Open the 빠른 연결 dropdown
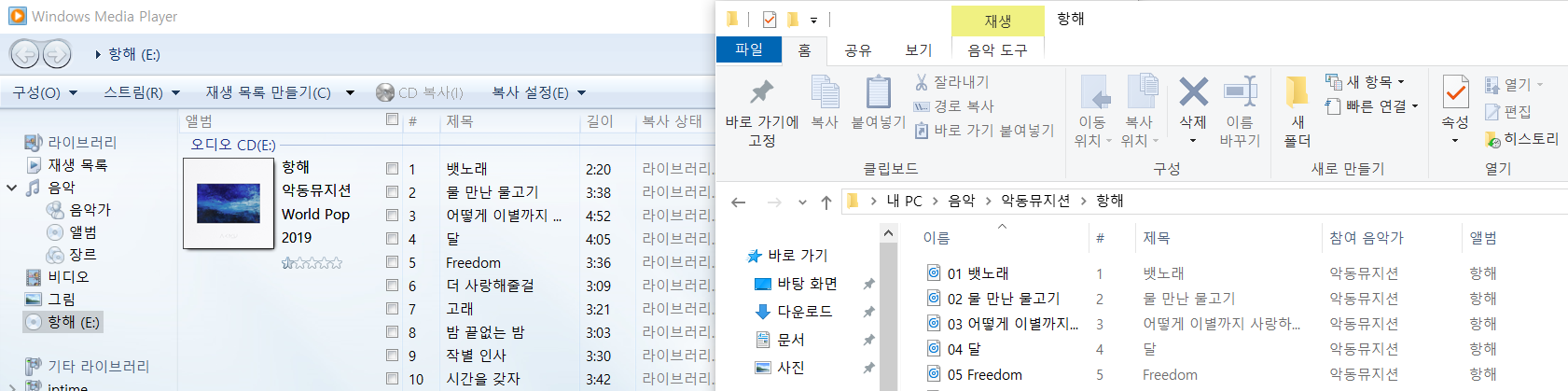The image size is (1568, 391). (1371, 106)
